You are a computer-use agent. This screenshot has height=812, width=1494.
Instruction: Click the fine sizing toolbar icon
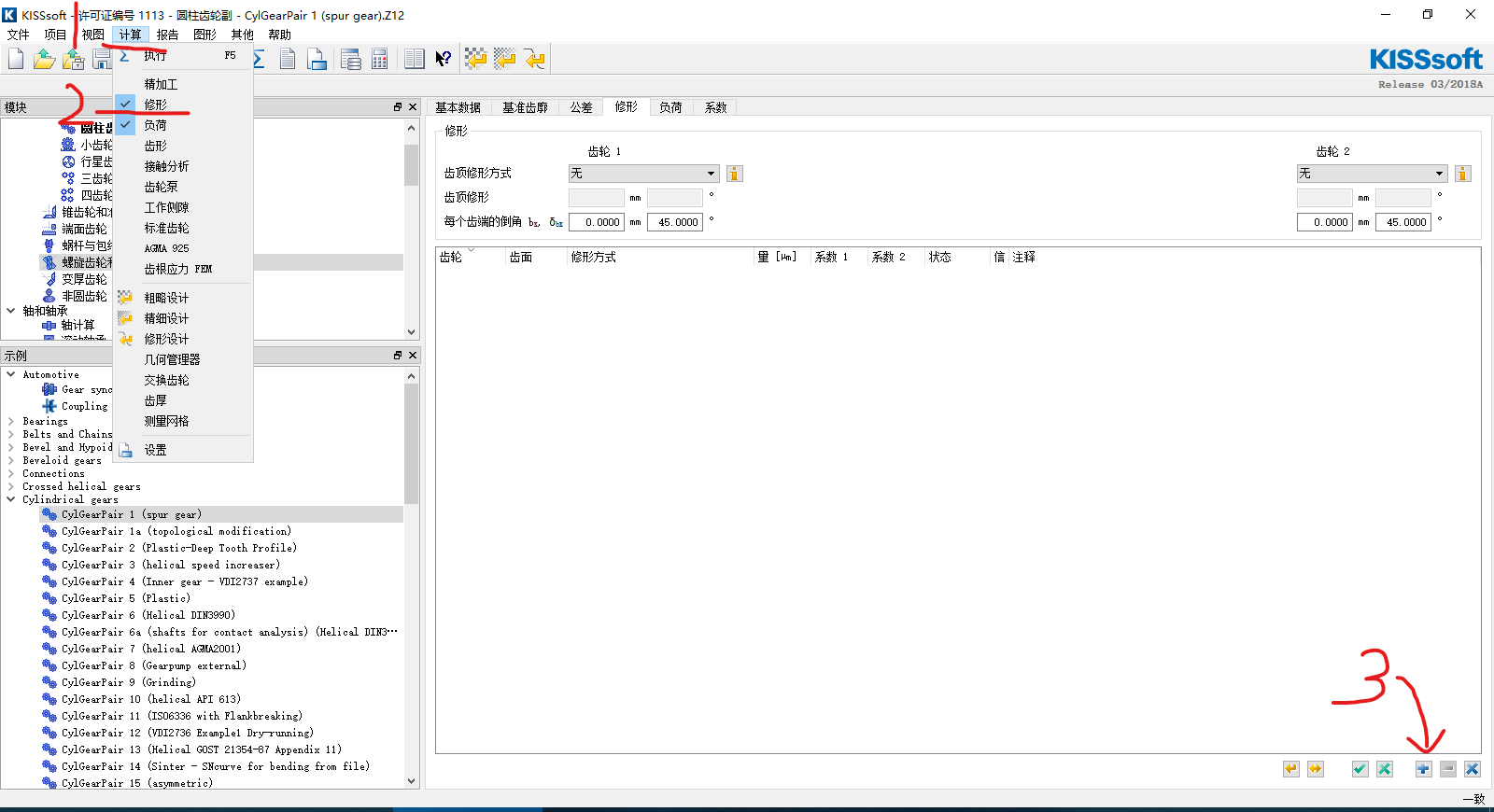(505, 59)
